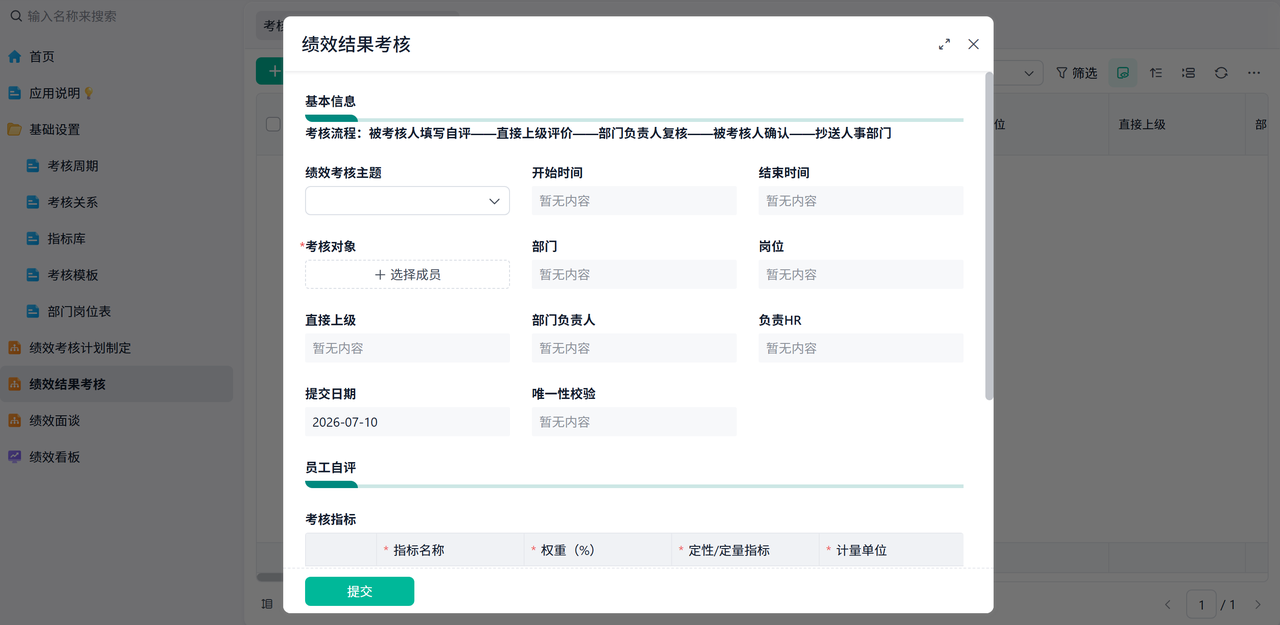1280x625 pixels.
Task: Click the search magnifier icon
Action: (16, 16)
